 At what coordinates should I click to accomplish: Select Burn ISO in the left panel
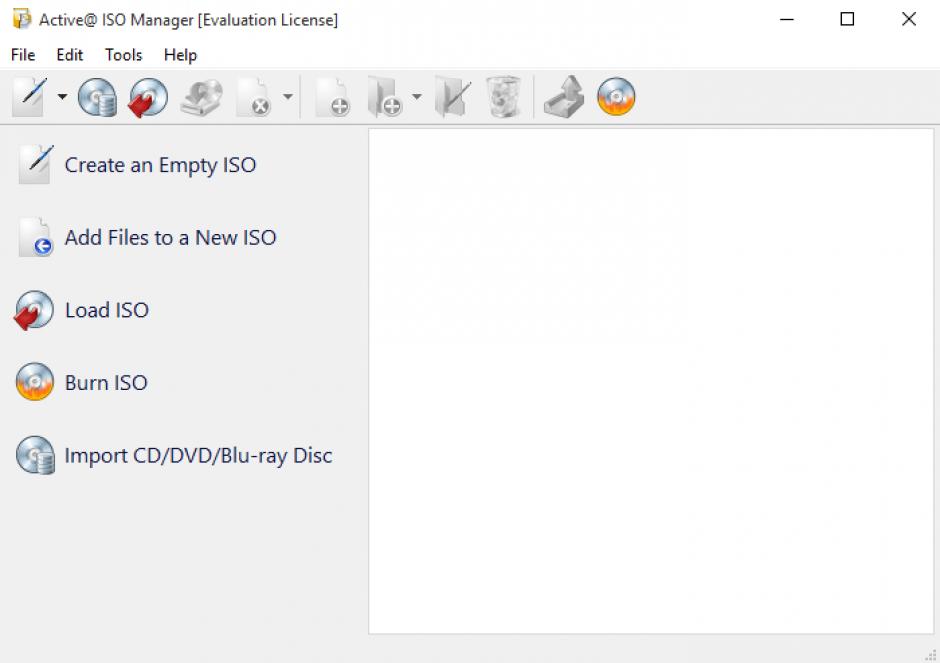coord(106,382)
